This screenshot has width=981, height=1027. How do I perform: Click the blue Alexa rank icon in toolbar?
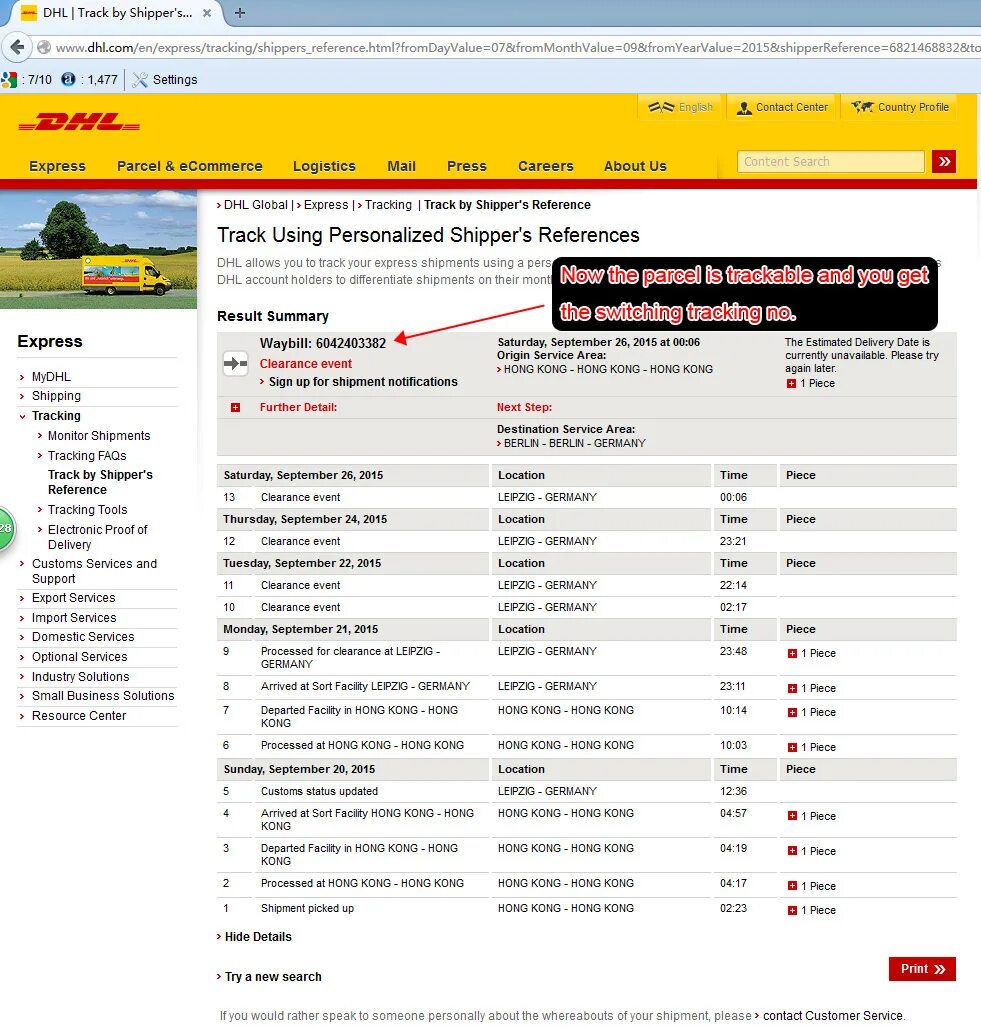click(68, 79)
